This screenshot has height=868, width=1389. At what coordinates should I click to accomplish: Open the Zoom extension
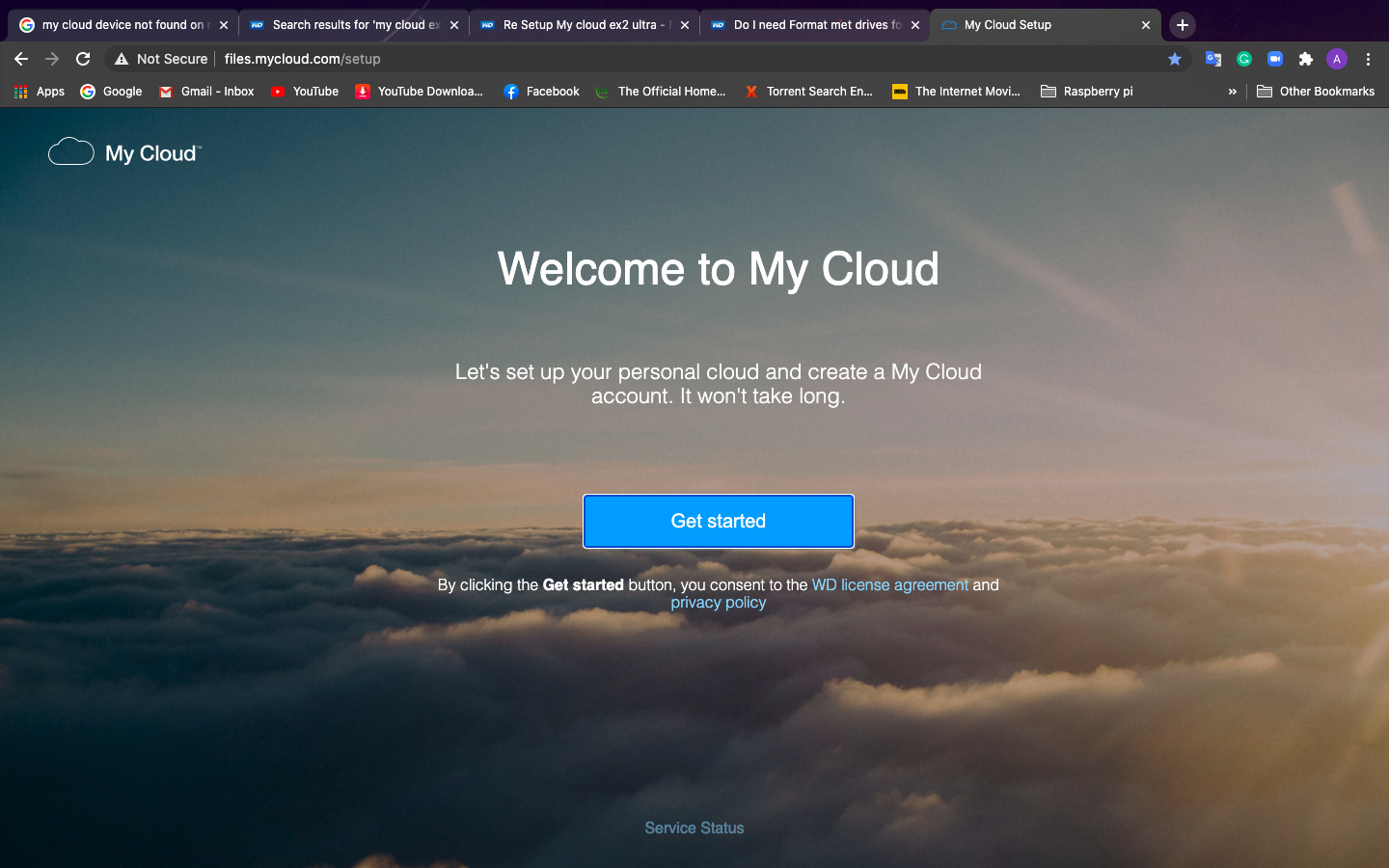pyautogui.click(x=1275, y=59)
